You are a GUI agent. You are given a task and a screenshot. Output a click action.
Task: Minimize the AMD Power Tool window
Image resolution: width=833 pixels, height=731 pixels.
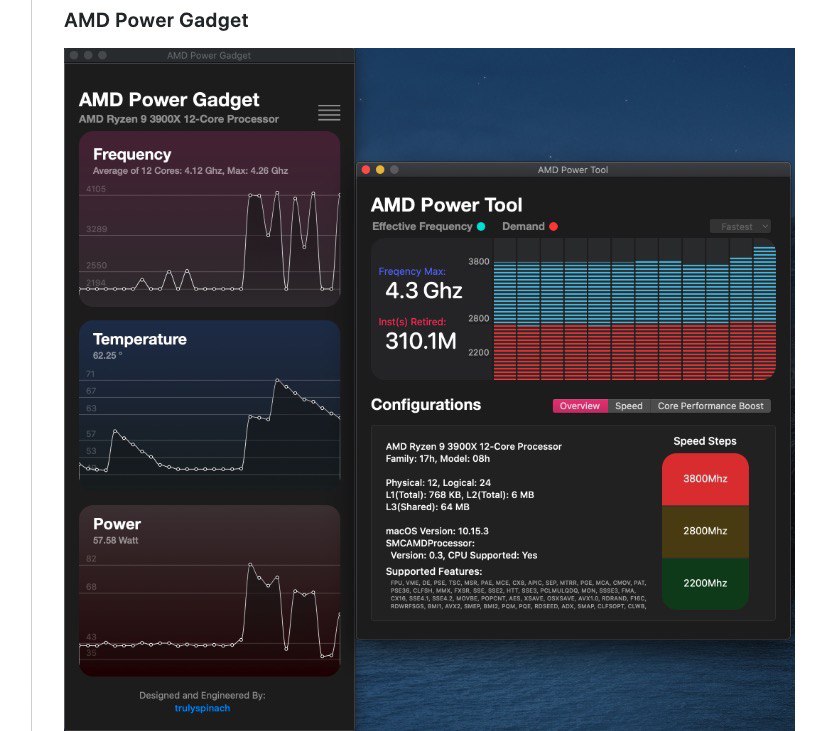380,170
